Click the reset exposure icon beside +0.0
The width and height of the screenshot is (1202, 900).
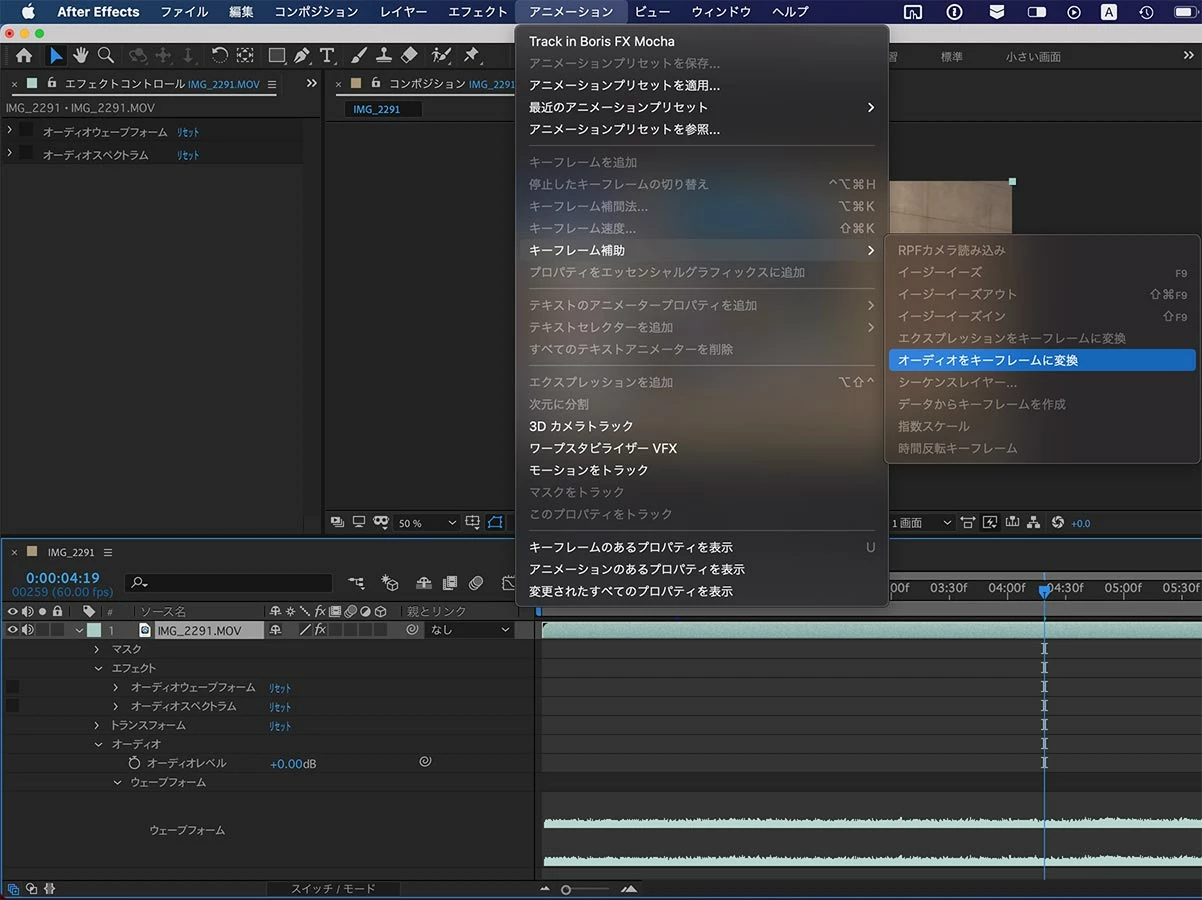1058,522
